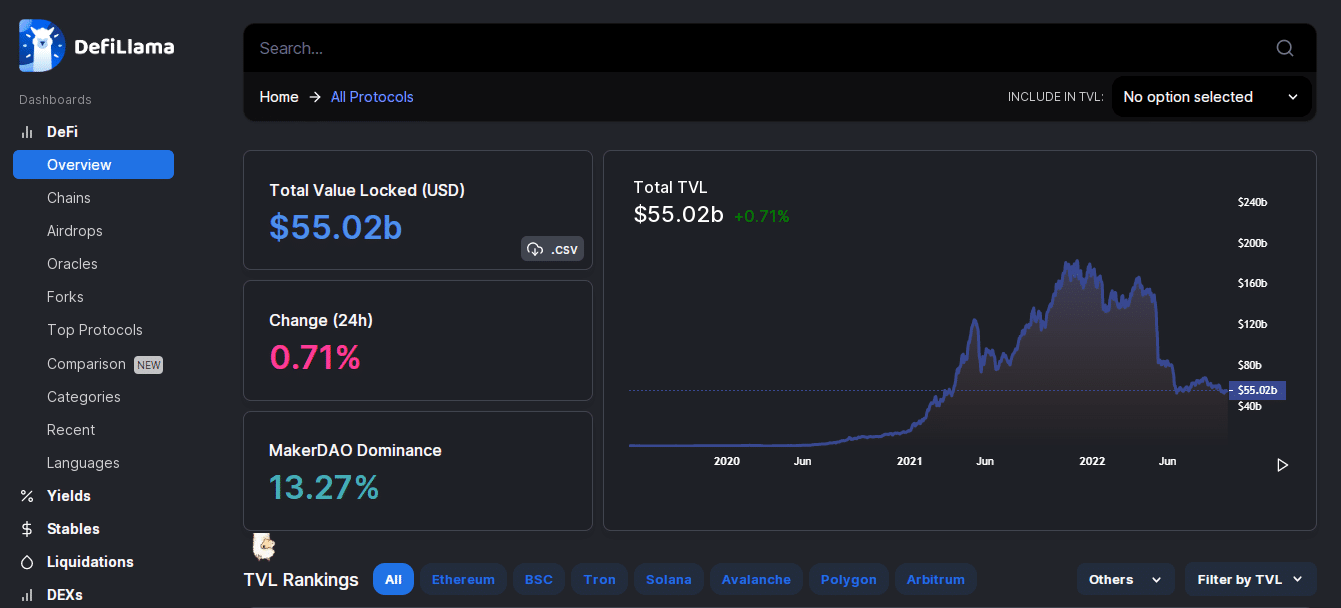Select the All chain filter
The height and width of the screenshot is (608, 1341).
(393, 579)
